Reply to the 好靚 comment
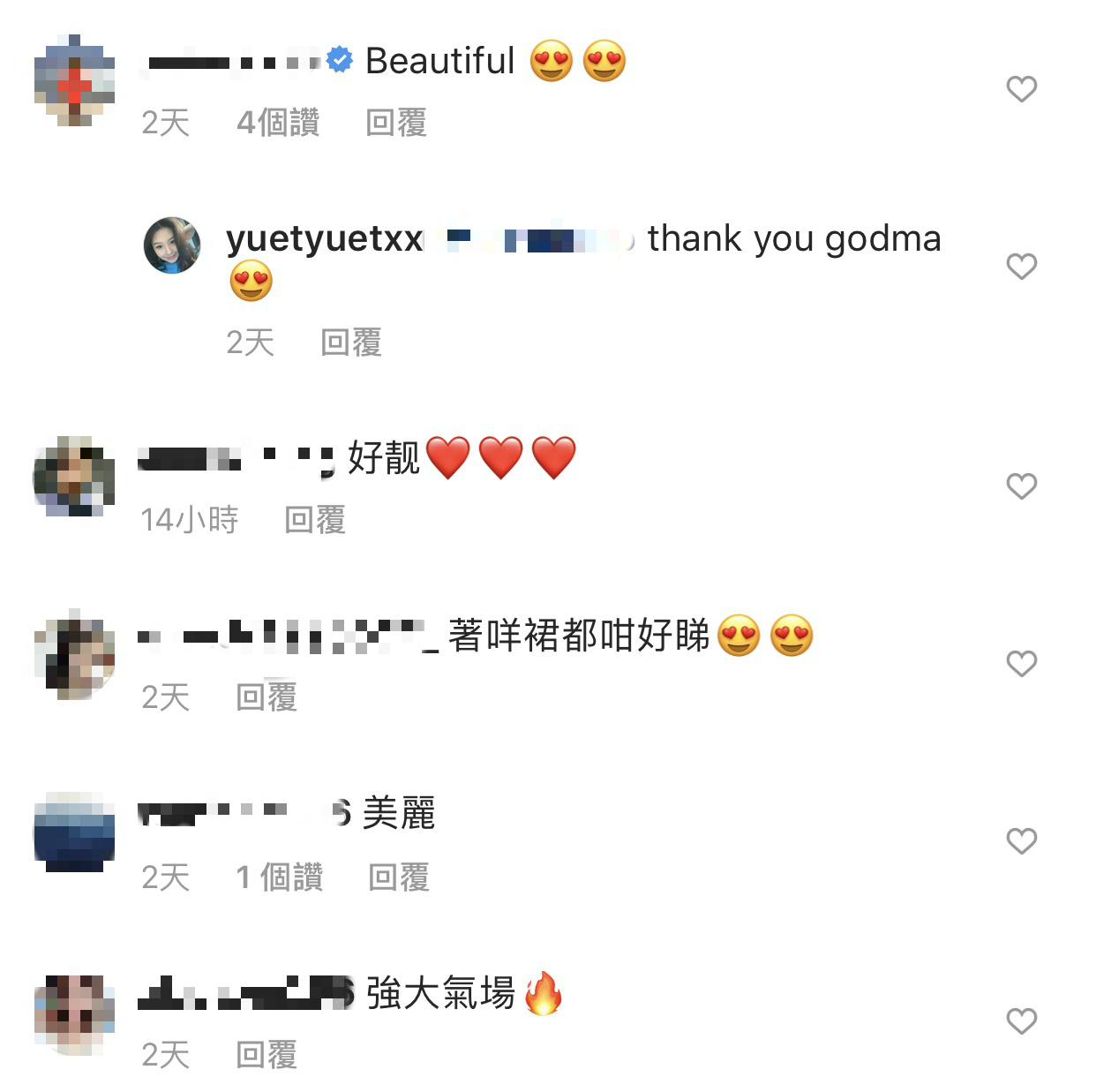The width and height of the screenshot is (1096, 1092). 315,520
